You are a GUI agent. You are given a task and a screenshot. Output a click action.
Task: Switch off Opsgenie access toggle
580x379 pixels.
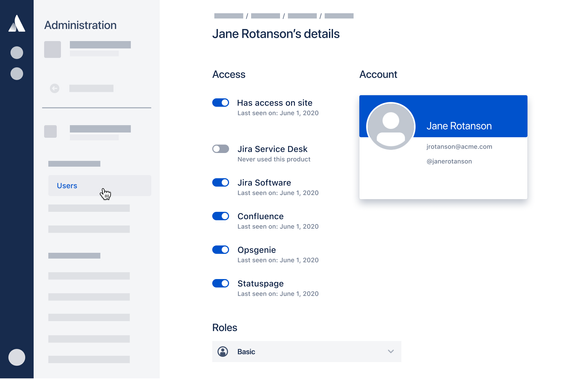220,250
